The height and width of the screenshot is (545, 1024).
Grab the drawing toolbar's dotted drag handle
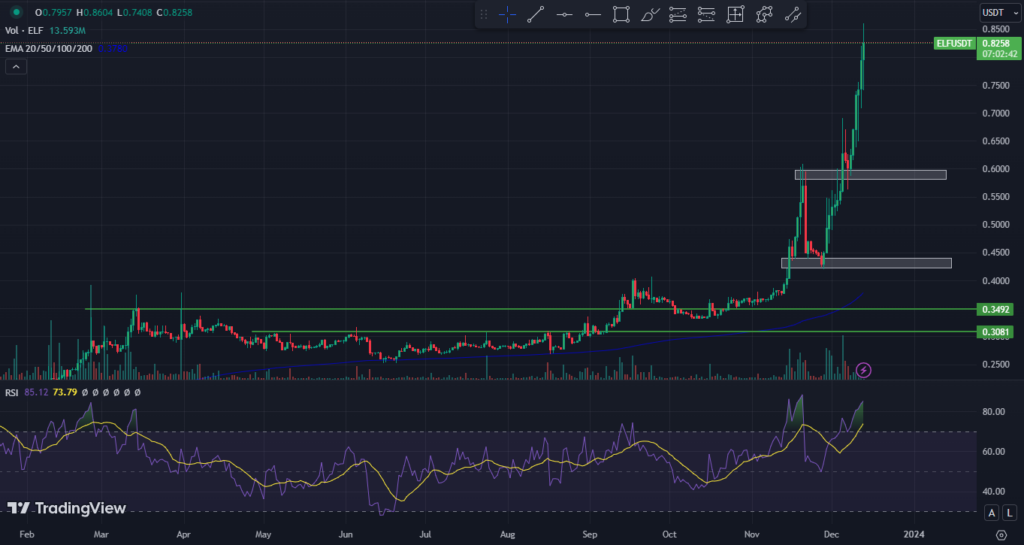pos(484,14)
